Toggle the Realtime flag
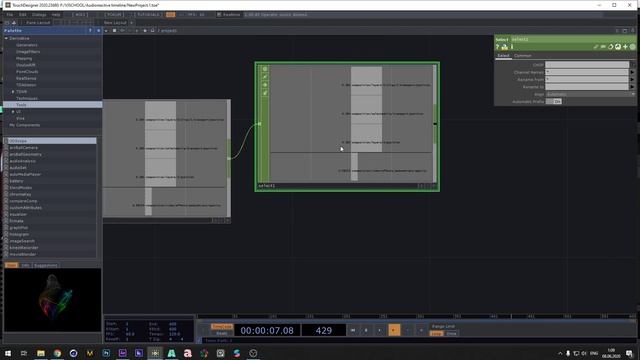Viewport: 640px width, 360px height. click(229, 15)
